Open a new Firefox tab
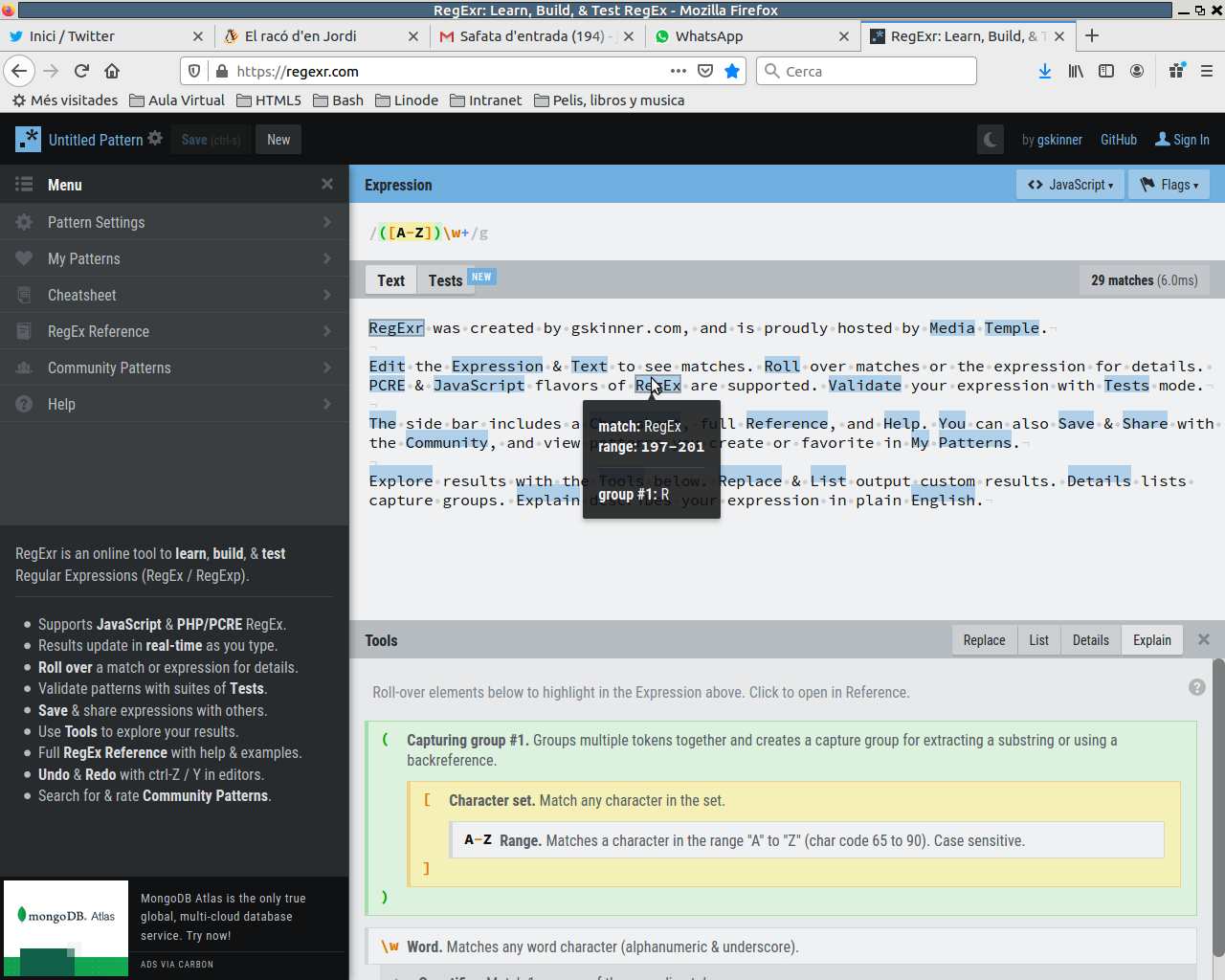The image size is (1225, 980). click(x=1092, y=36)
